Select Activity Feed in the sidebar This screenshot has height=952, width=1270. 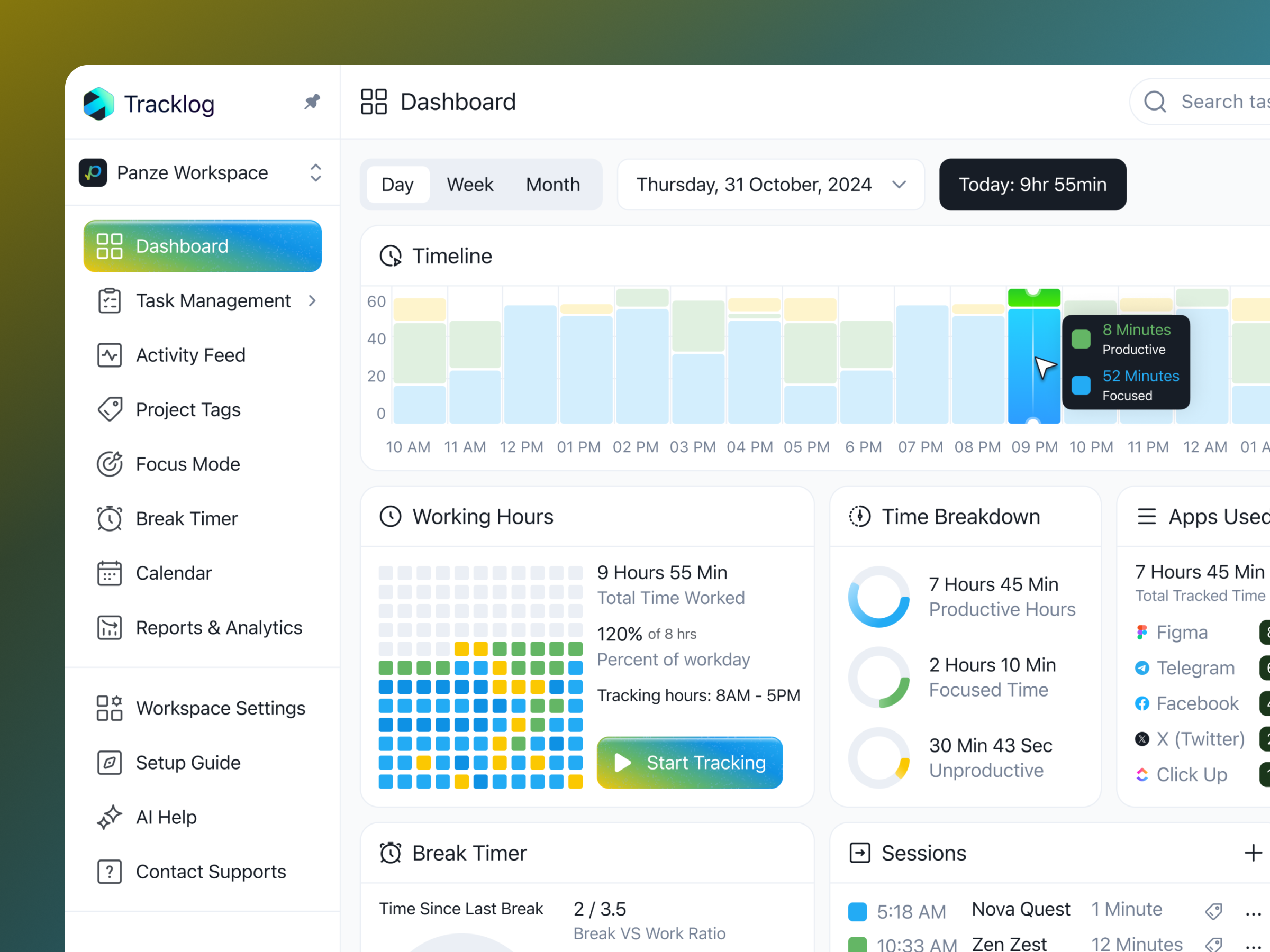tap(190, 355)
